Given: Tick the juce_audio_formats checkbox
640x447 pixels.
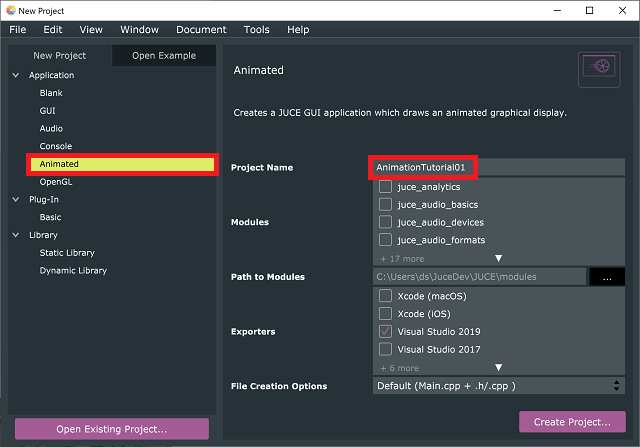Looking at the screenshot, I should 385,240.
